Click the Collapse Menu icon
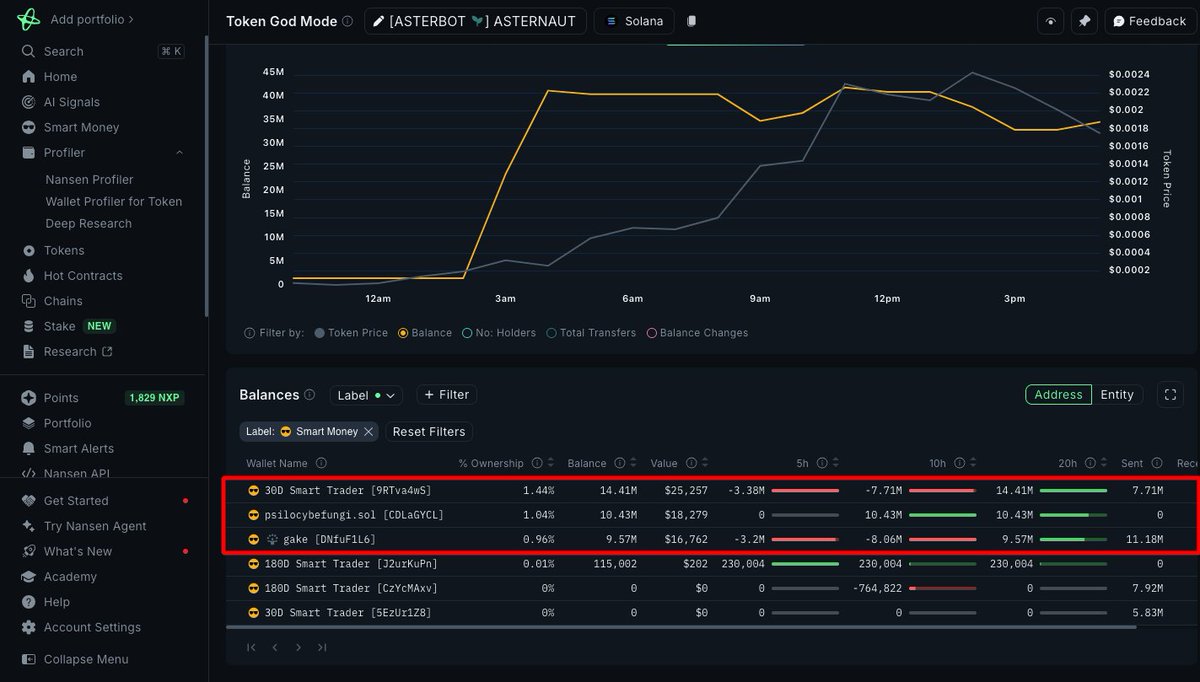The image size is (1200, 682). [28, 660]
